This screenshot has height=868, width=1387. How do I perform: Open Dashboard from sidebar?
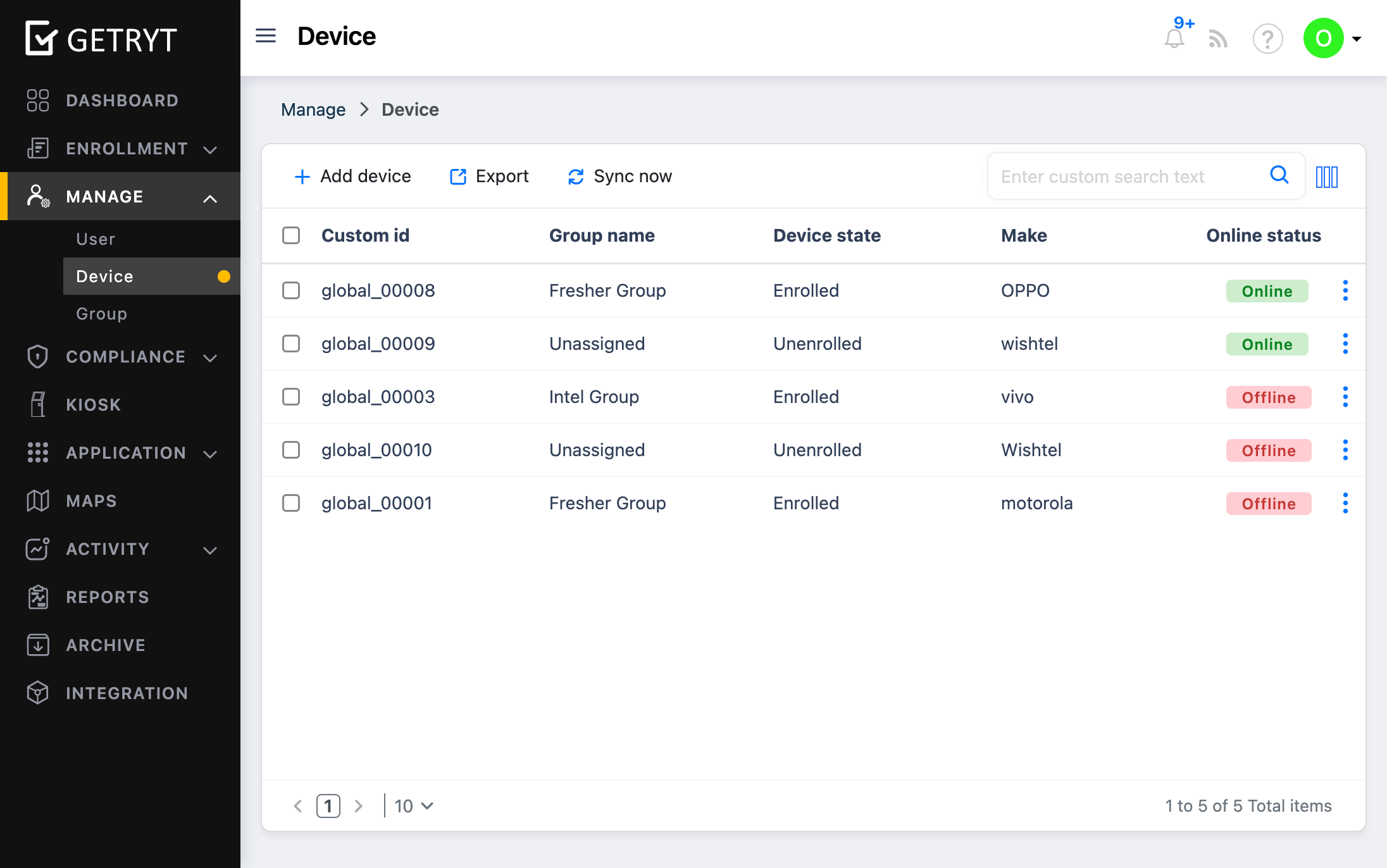(120, 101)
